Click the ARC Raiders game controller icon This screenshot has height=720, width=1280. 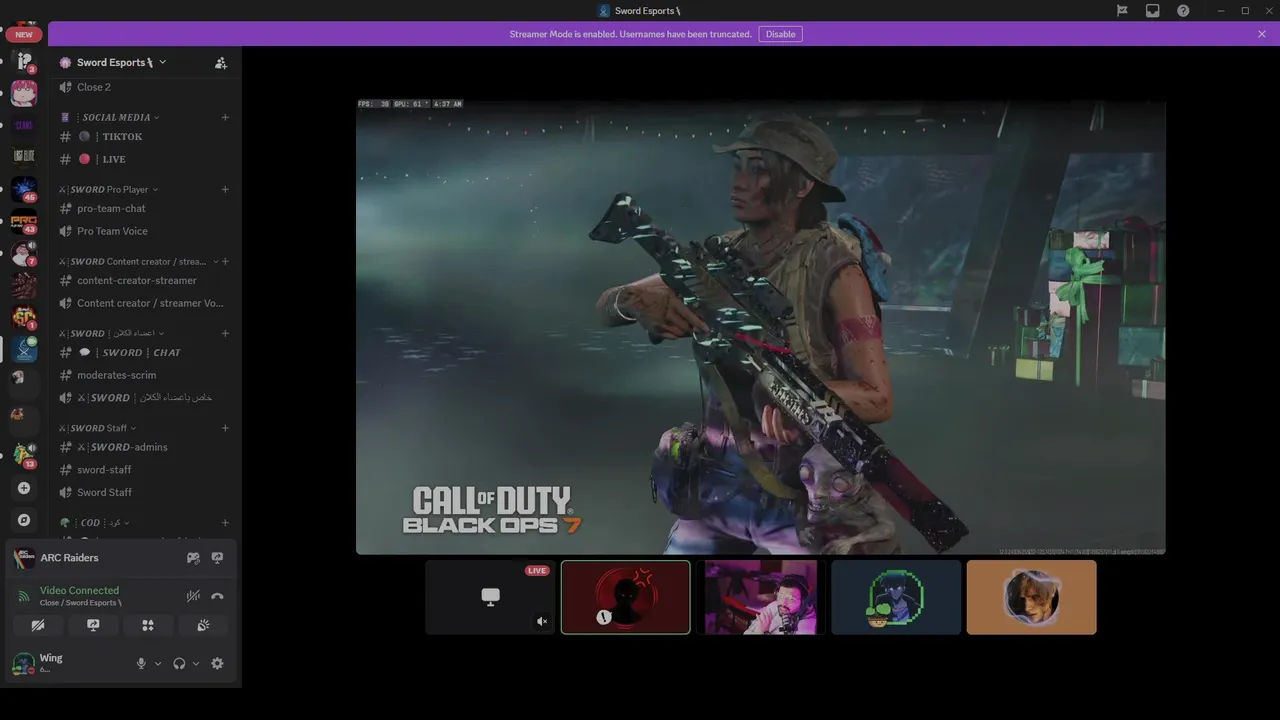[x=193, y=558]
